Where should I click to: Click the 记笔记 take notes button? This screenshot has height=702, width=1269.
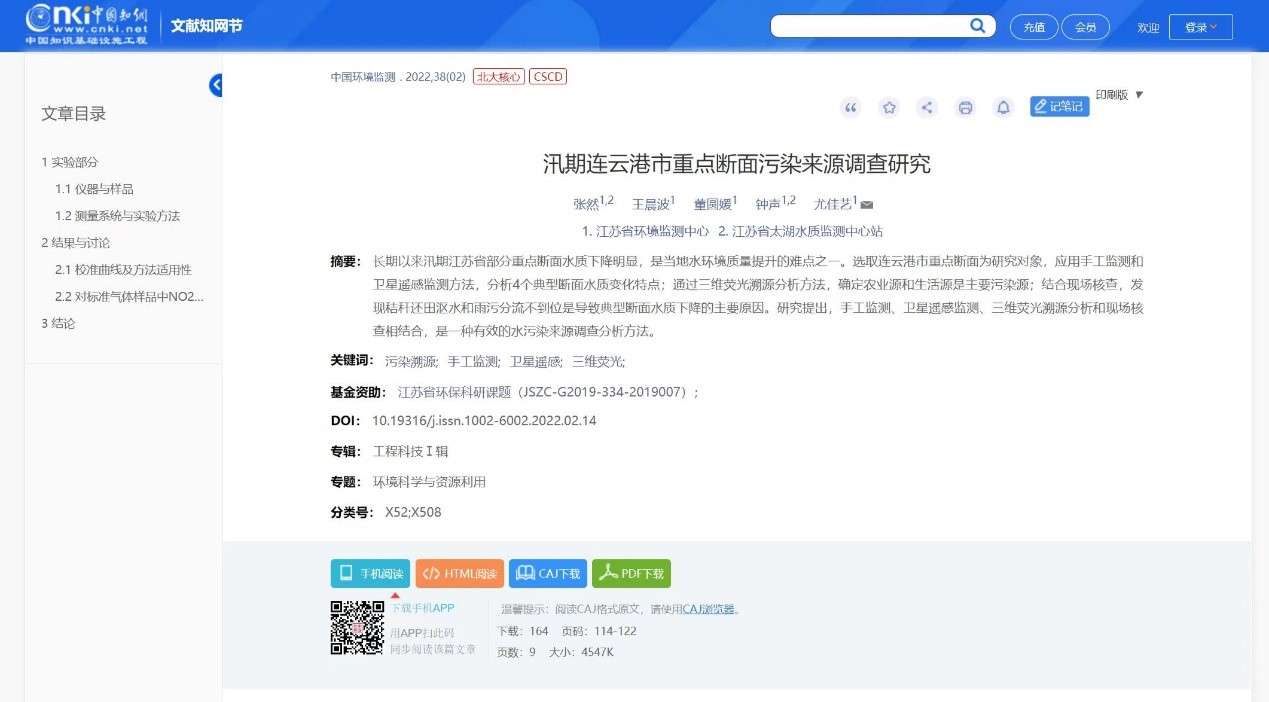1059,106
